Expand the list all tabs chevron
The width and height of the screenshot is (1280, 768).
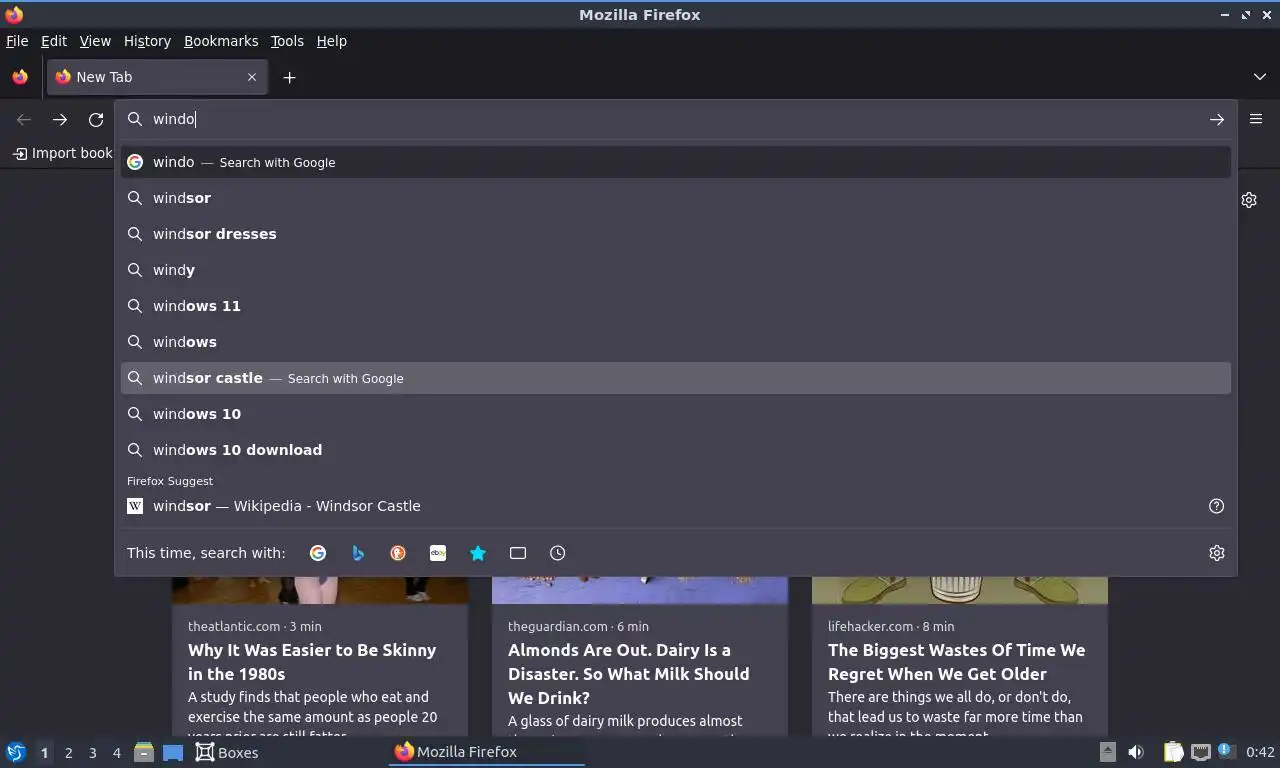[x=1260, y=77]
